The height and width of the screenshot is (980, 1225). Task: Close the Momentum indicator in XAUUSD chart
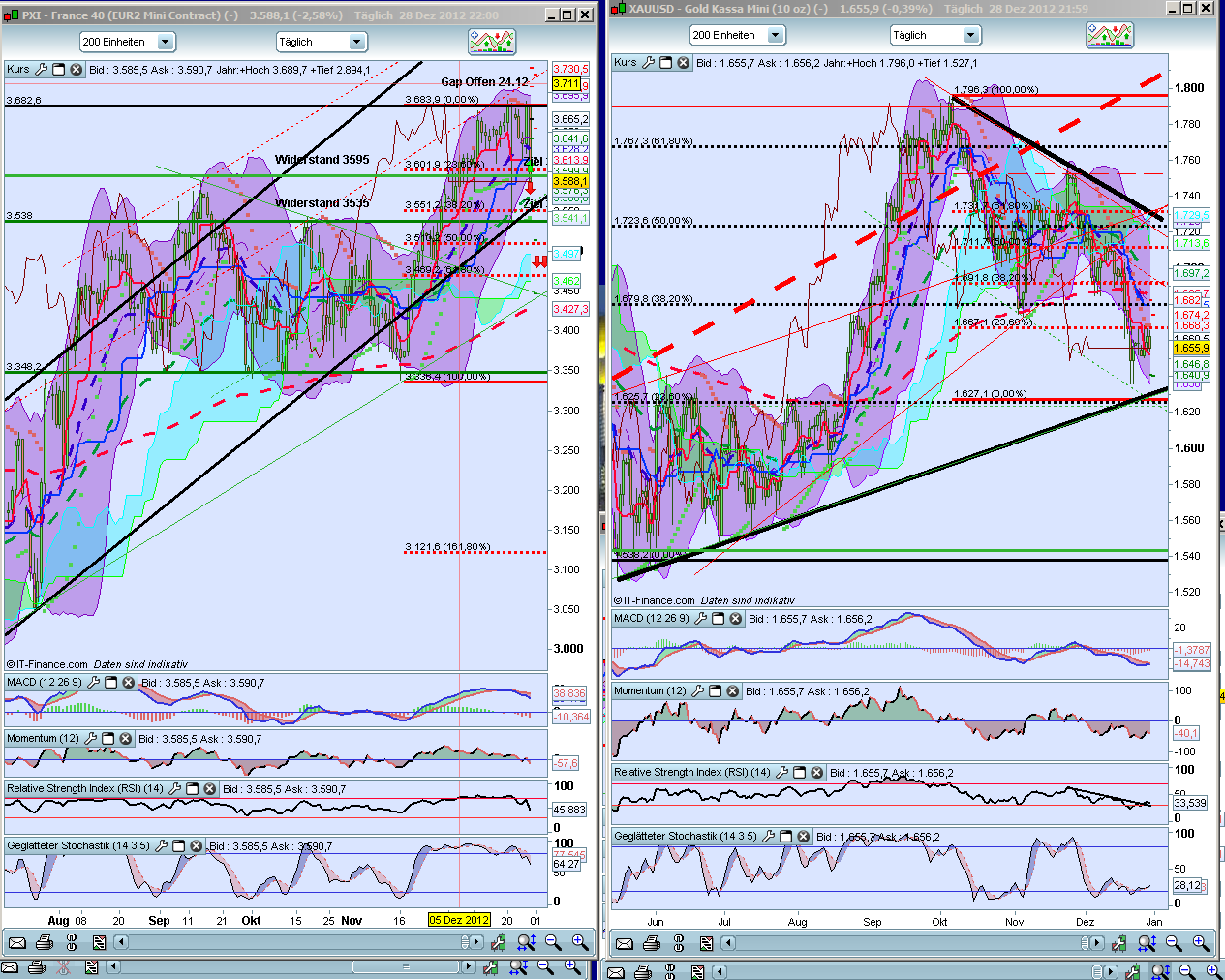732,691
